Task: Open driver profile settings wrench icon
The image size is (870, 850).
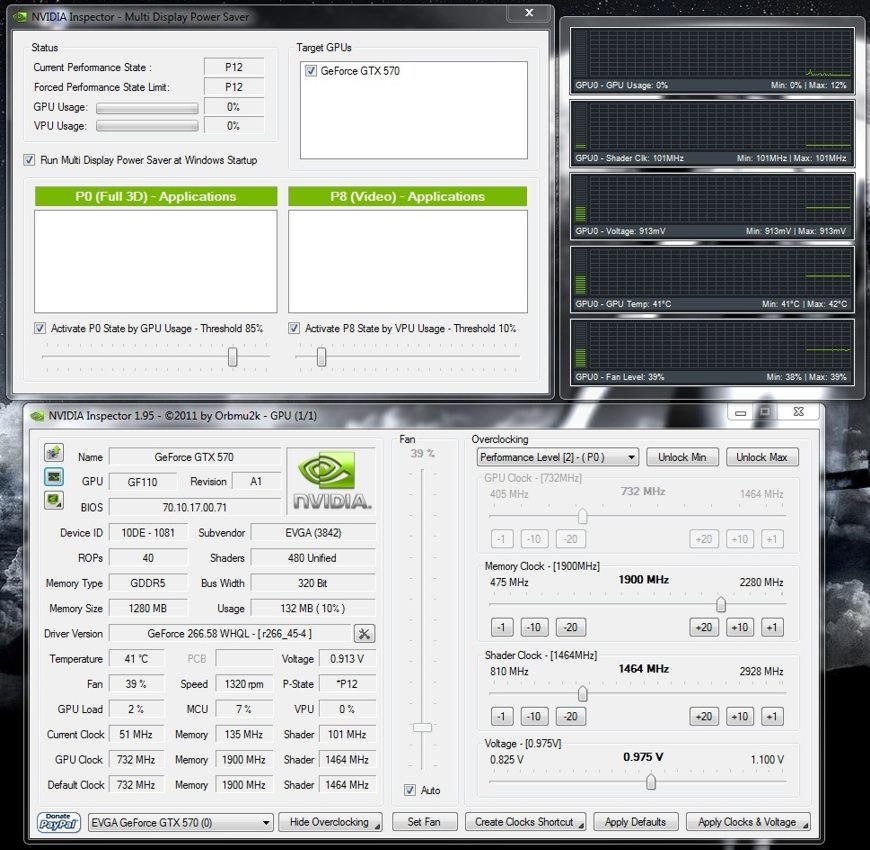Action: click(364, 634)
